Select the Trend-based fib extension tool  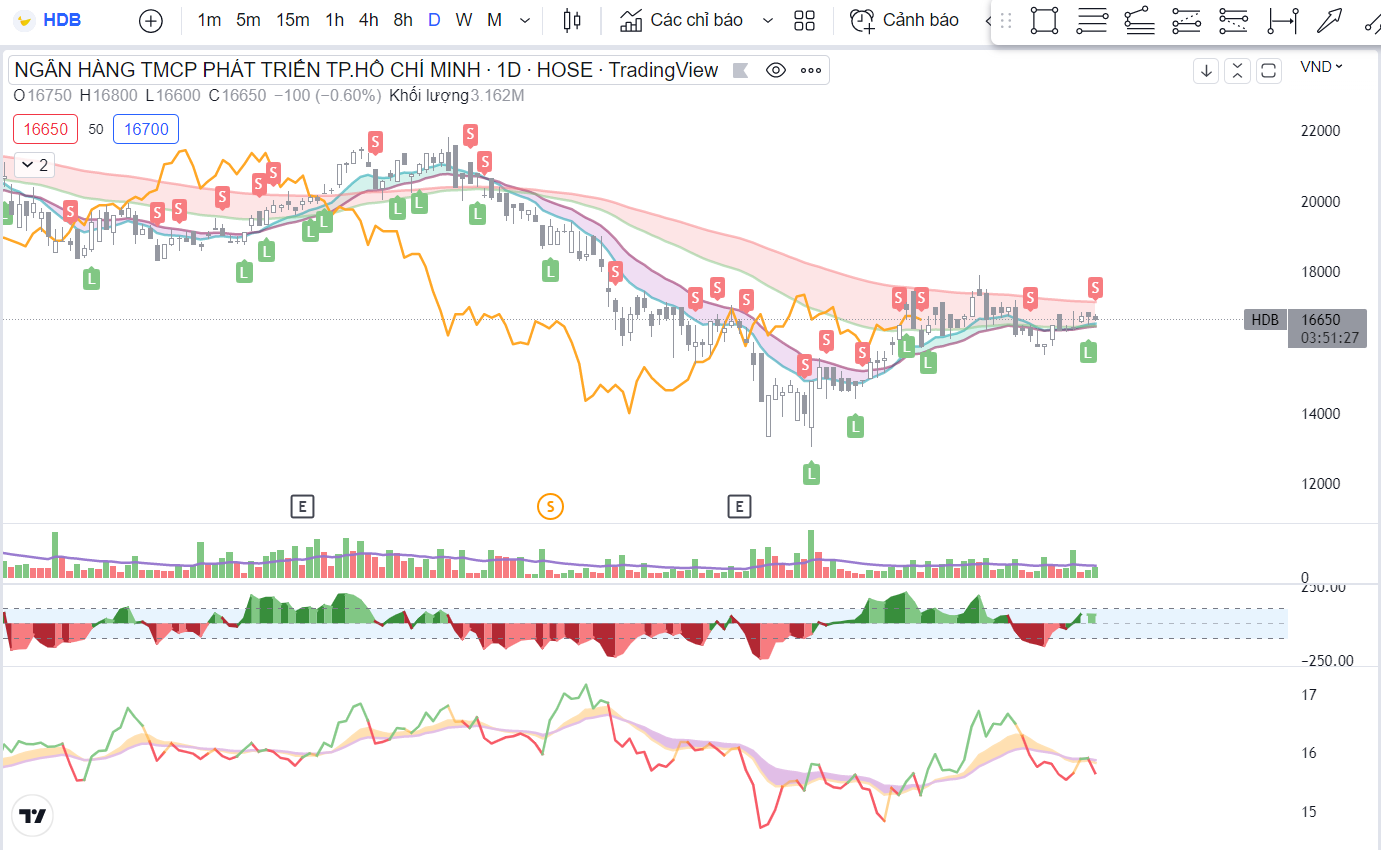(1140, 20)
